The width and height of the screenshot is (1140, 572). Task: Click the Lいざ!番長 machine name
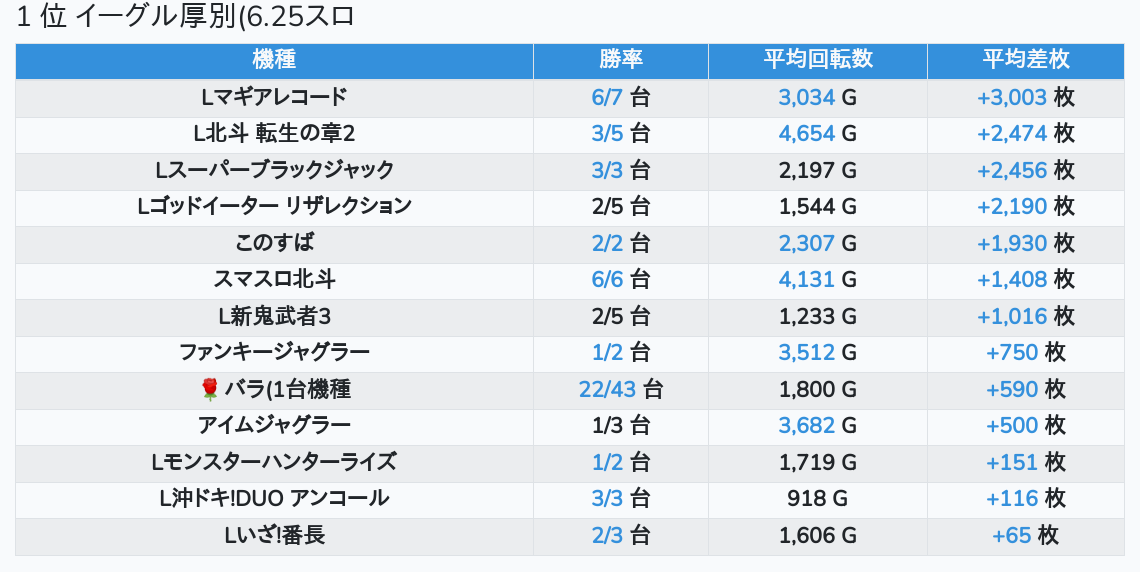pyautogui.click(x=274, y=535)
